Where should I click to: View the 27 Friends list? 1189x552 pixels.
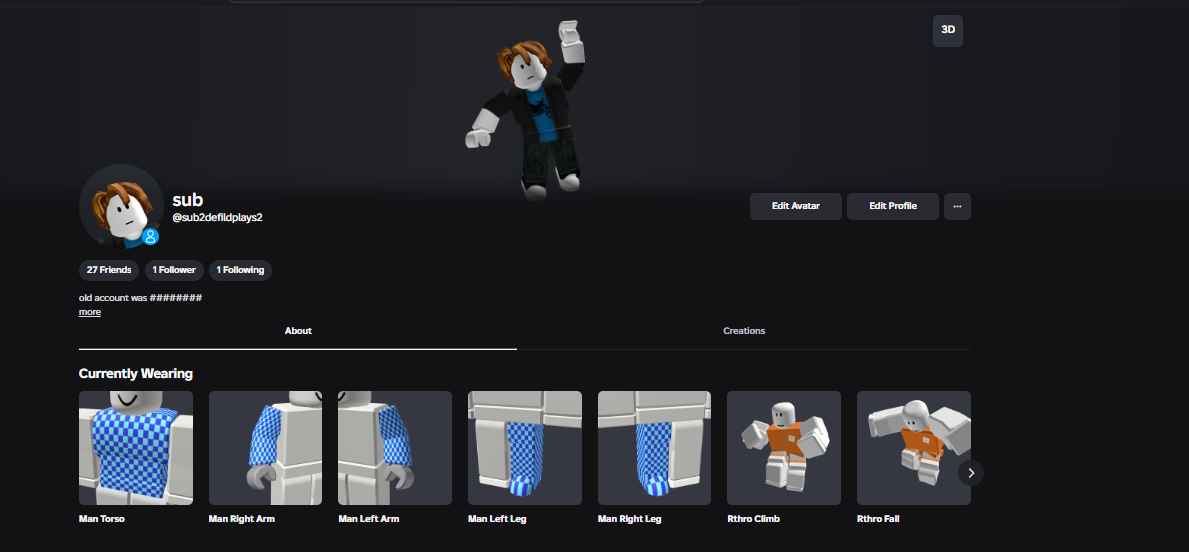pyautogui.click(x=109, y=270)
